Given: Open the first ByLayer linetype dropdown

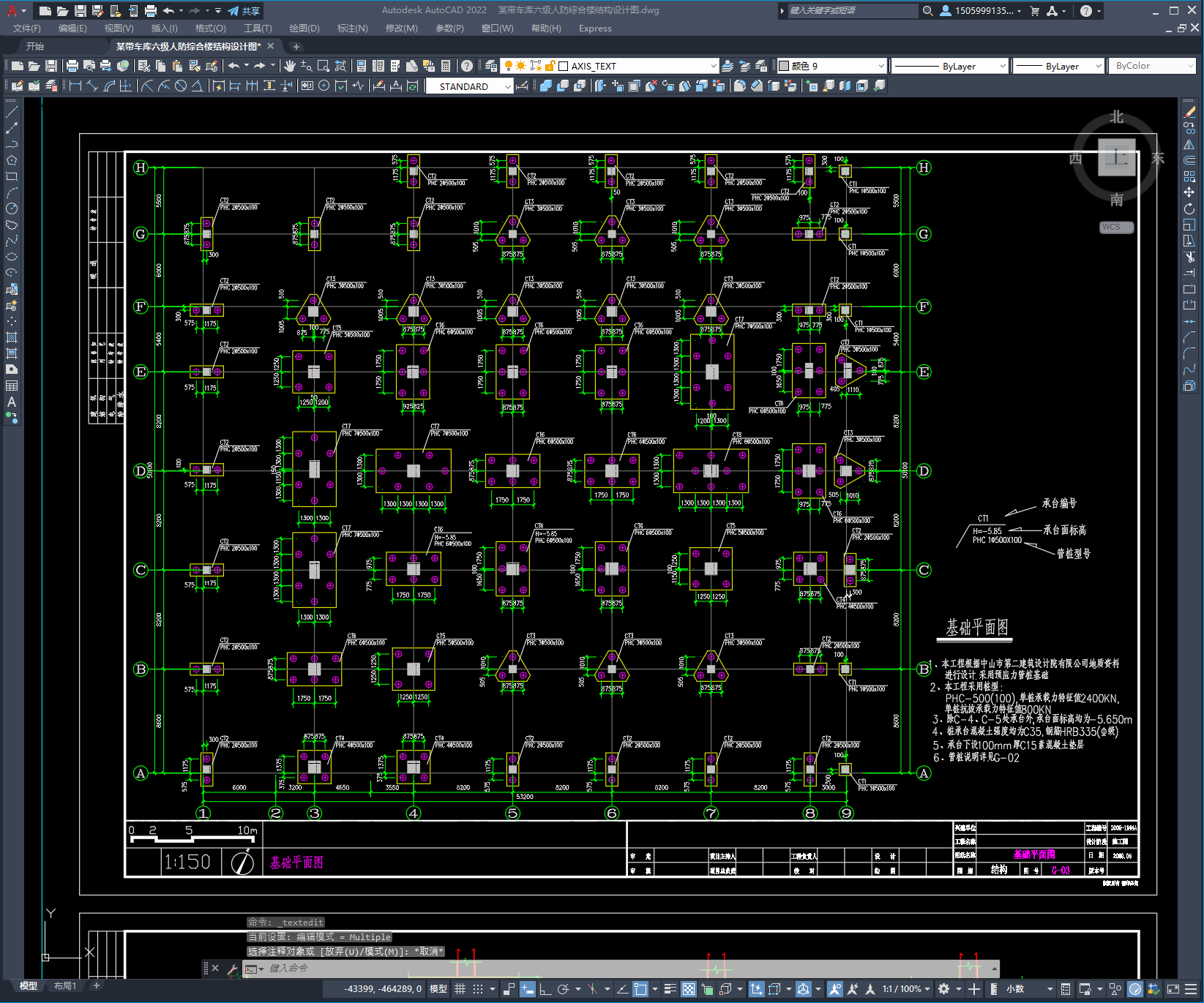Looking at the screenshot, I should pos(1003,66).
